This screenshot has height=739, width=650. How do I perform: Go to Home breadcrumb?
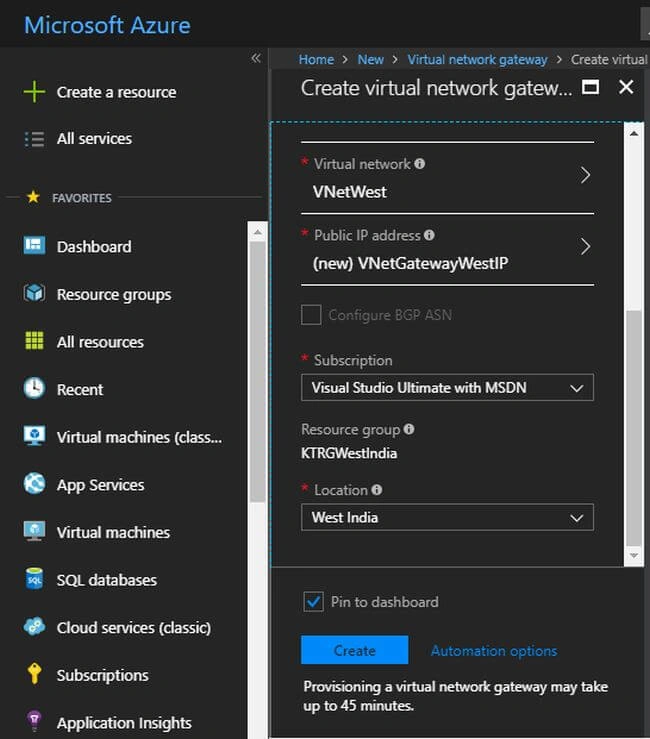point(316,60)
